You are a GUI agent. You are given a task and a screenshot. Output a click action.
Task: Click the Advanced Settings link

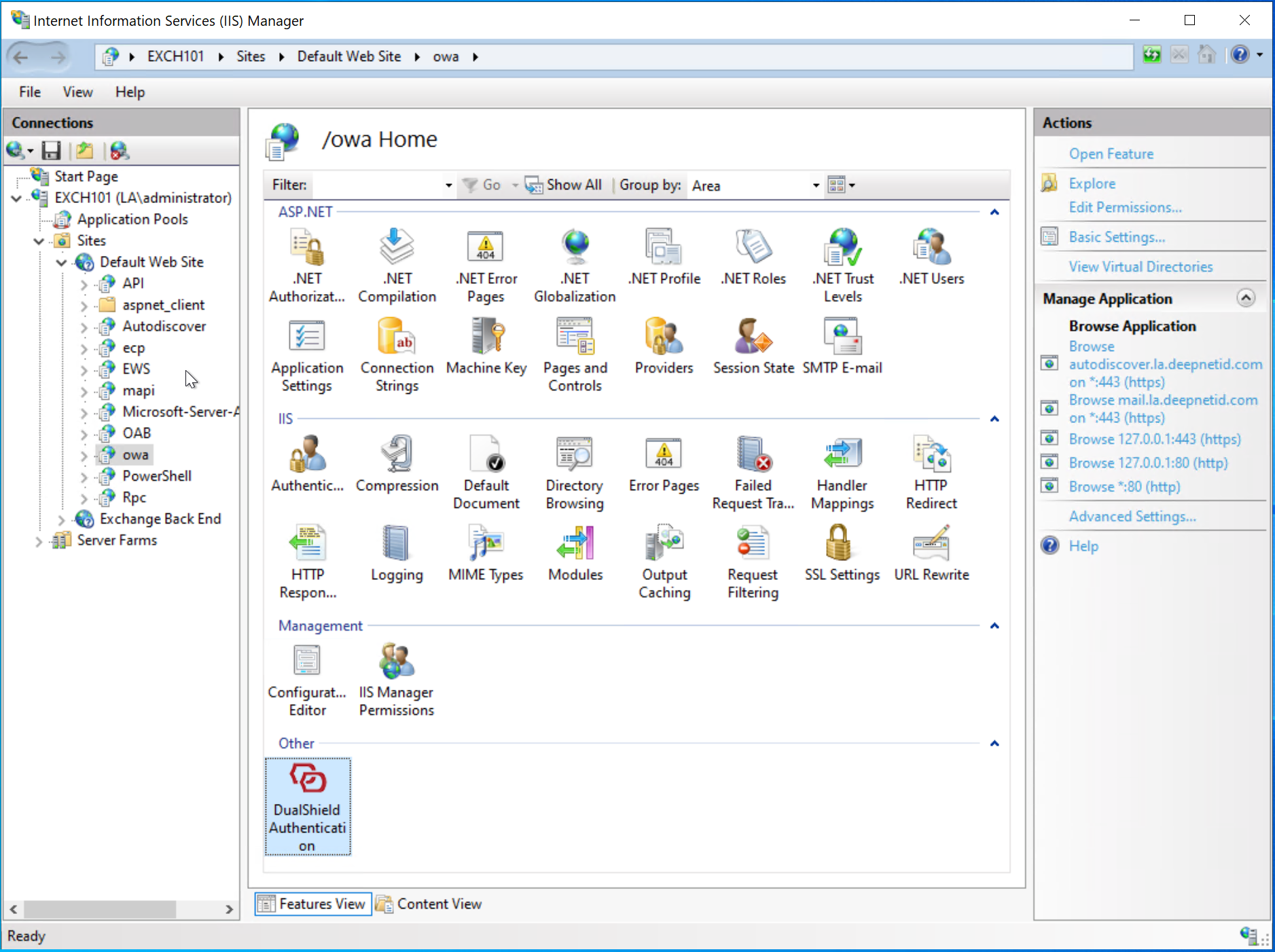[1132, 517]
